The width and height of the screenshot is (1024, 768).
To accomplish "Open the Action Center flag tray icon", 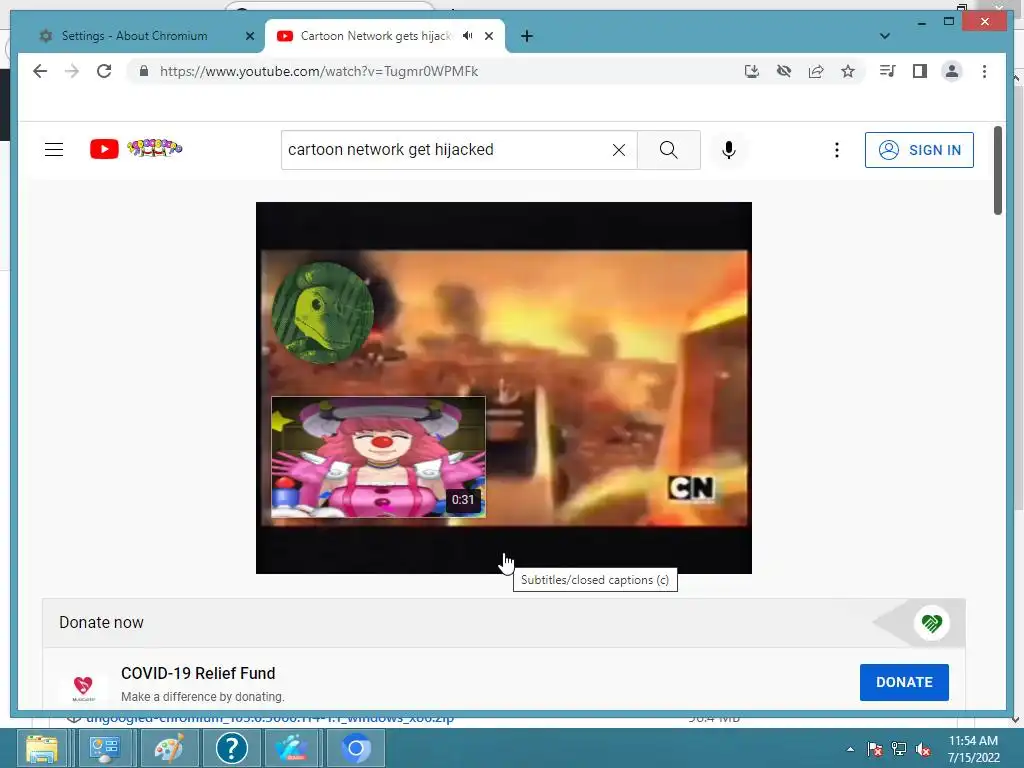I will pyautogui.click(x=875, y=749).
